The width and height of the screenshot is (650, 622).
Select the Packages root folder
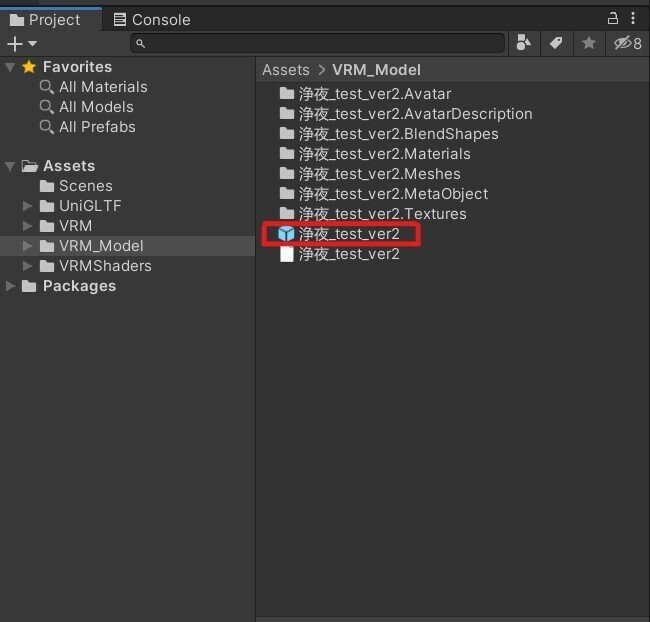[x=69, y=286]
